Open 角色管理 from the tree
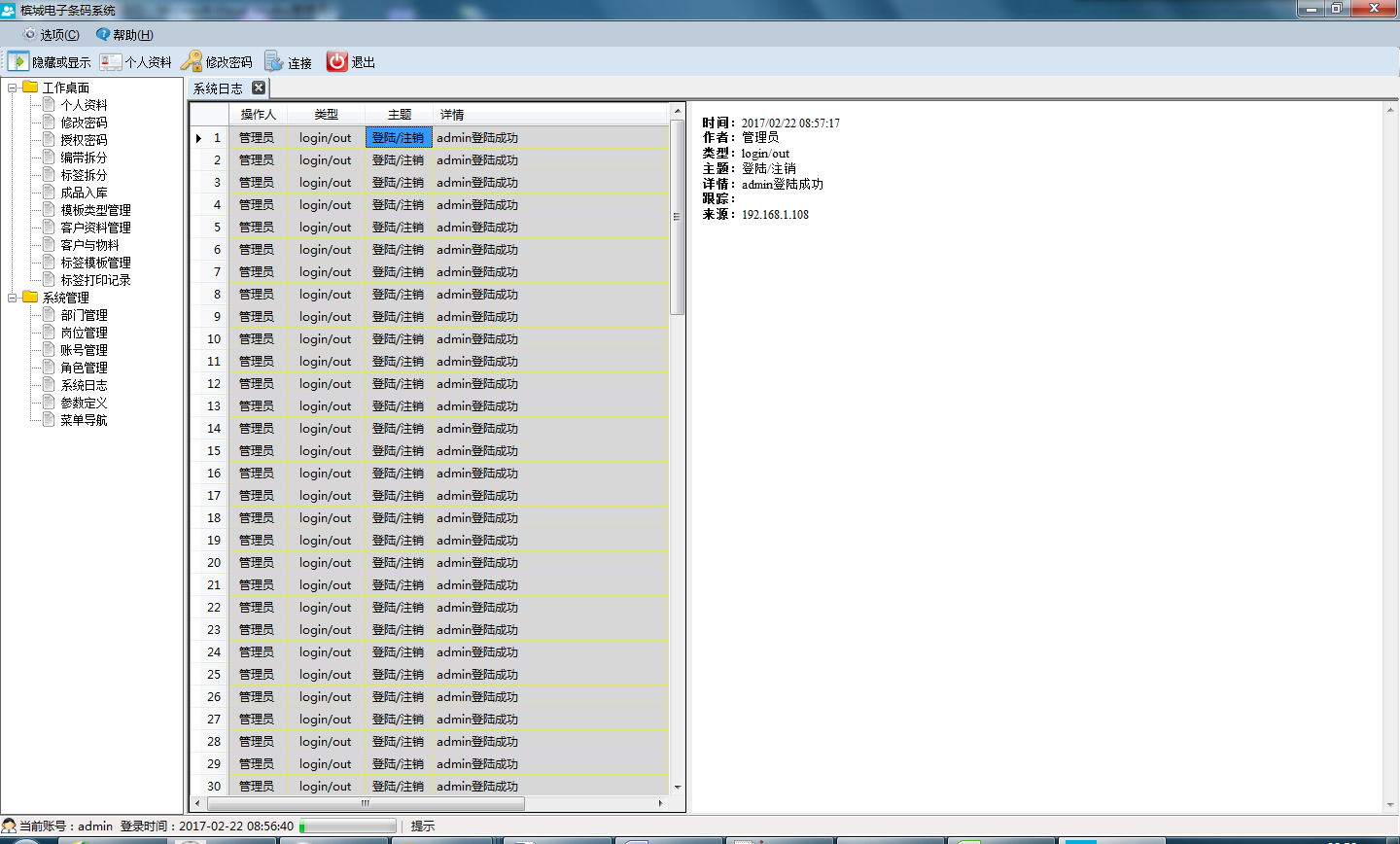The width and height of the screenshot is (1400, 844). tap(84, 368)
